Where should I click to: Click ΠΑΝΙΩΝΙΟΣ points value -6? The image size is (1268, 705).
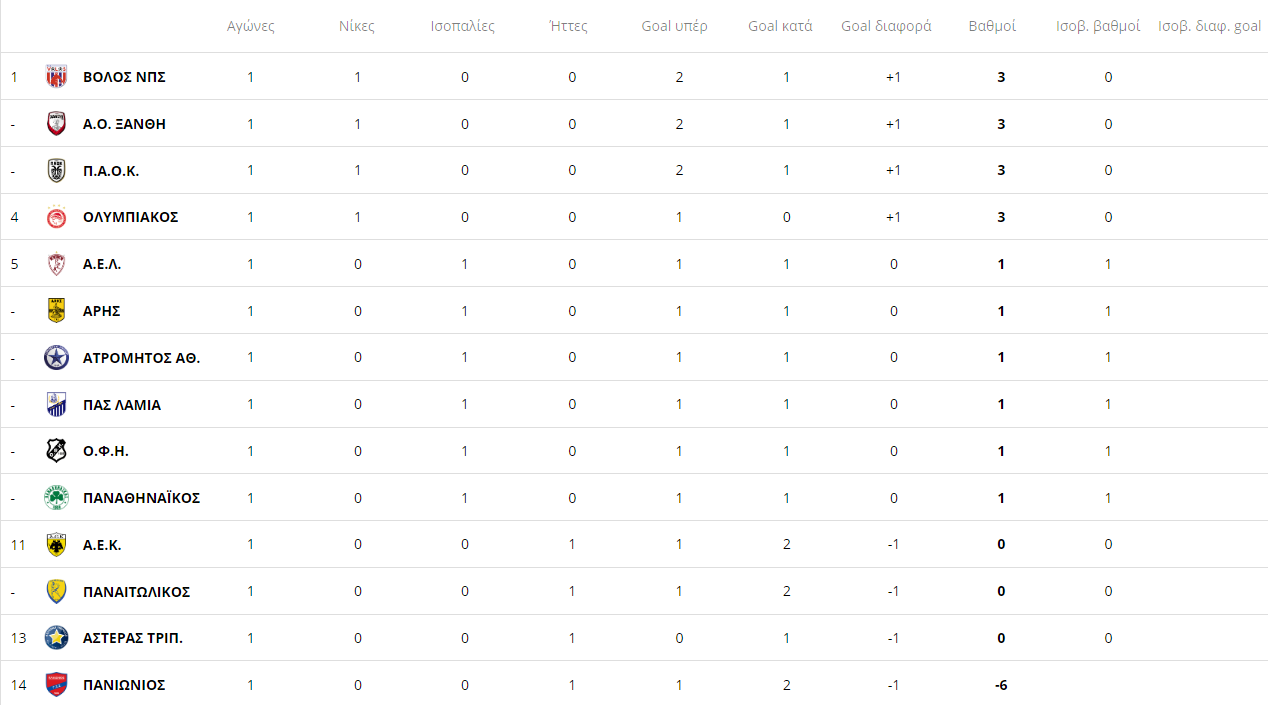point(1000,685)
